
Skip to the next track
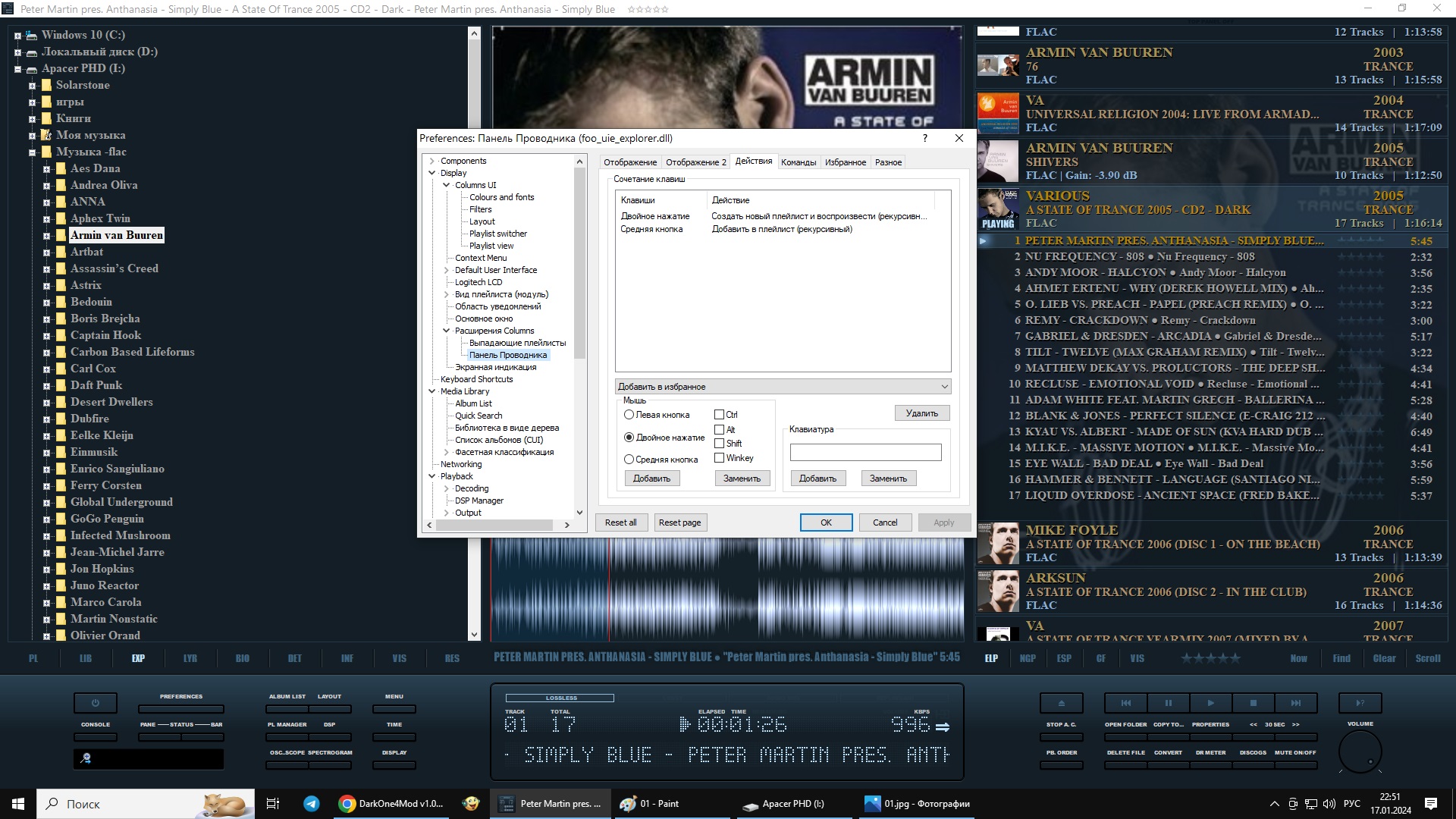pyautogui.click(x=1296, y=703)
